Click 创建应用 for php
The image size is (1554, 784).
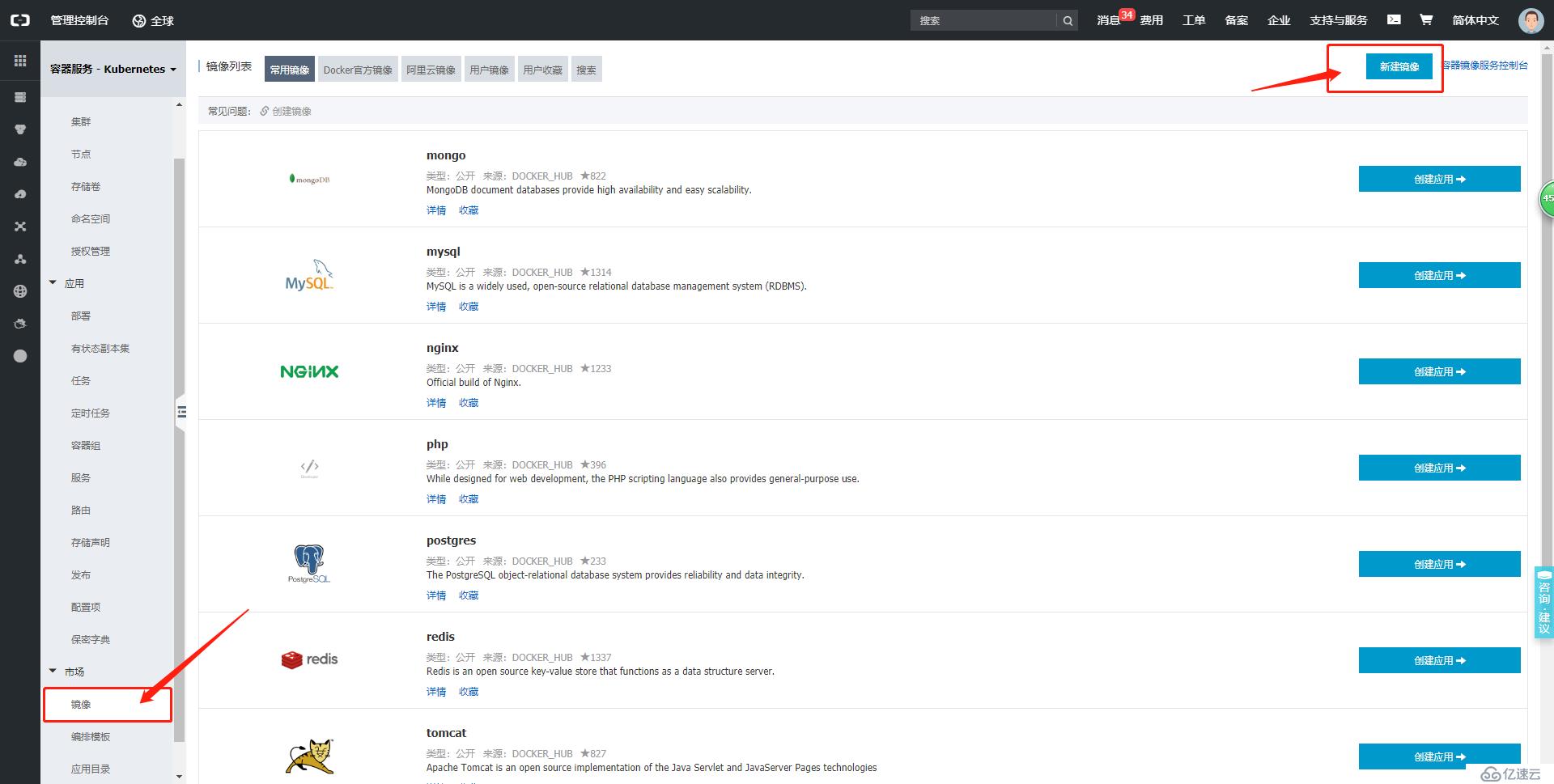1439,468
